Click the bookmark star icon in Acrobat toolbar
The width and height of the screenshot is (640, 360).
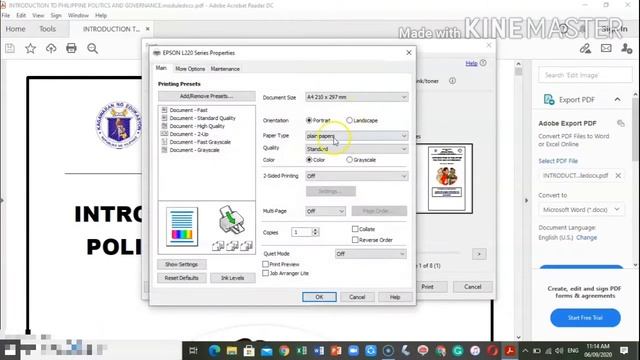30,49
